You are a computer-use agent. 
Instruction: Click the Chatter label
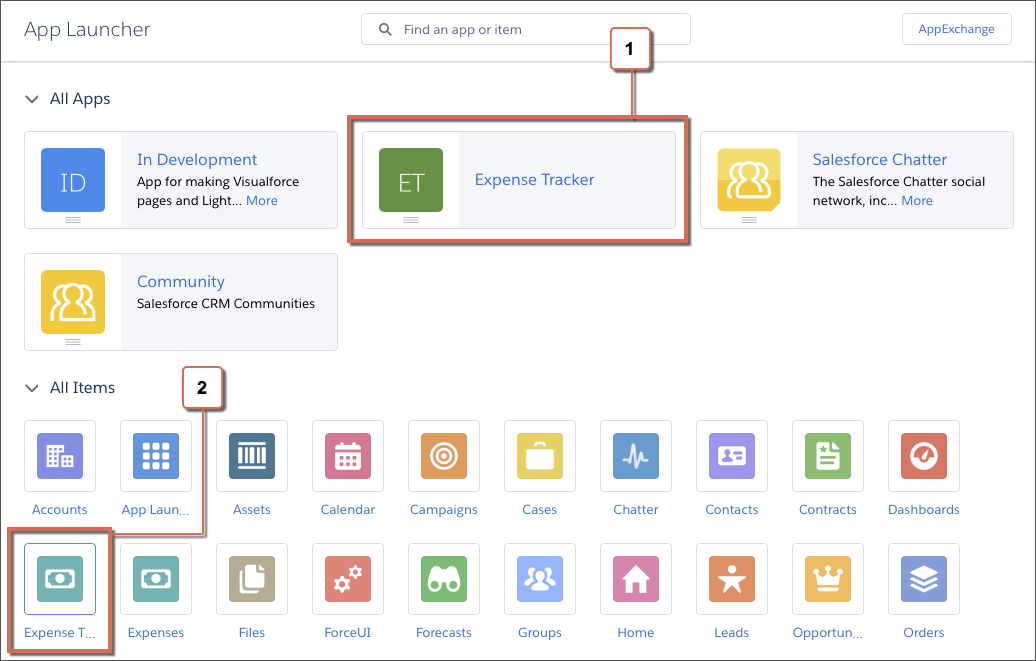636,510
